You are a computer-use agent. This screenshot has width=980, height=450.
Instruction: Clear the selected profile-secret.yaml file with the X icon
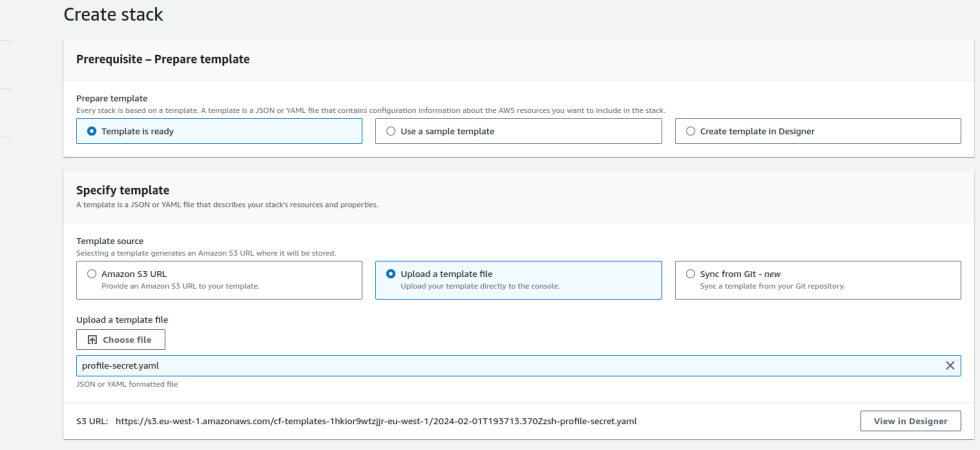coord(950,366)
